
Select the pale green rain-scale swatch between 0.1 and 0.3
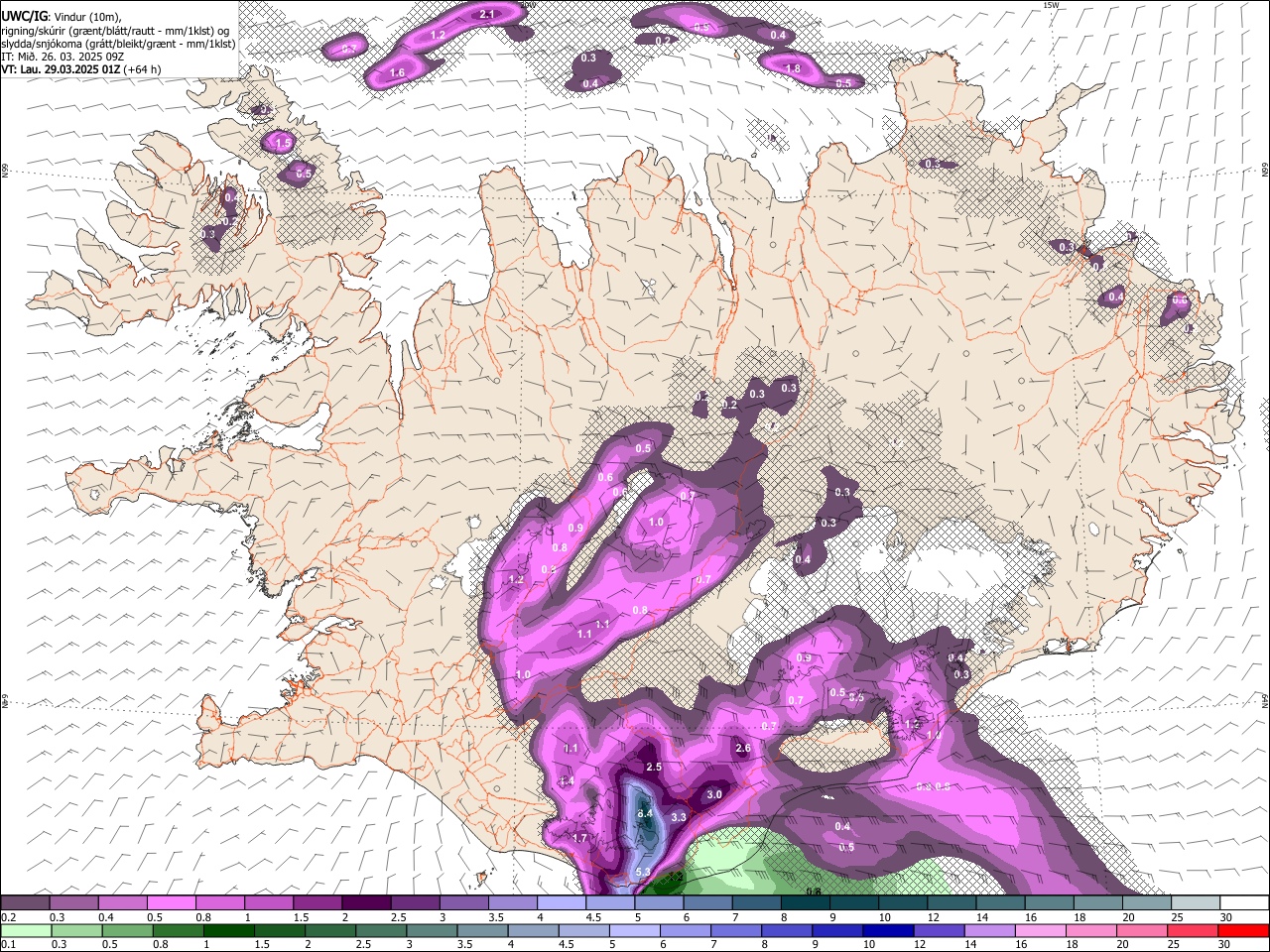pos(25,931)
